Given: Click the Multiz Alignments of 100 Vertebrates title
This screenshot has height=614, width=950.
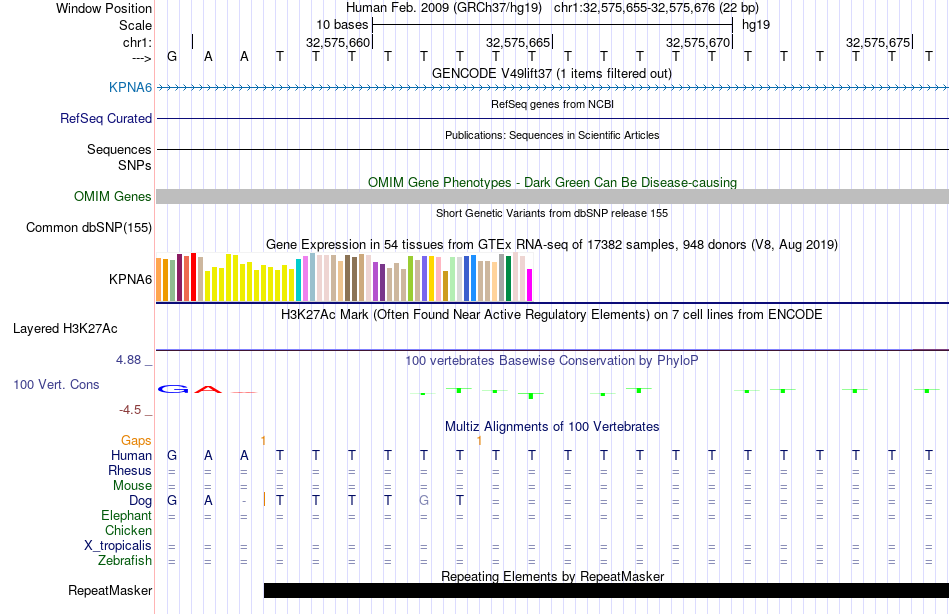Looking at the screenshot, I should click(552, 426).
